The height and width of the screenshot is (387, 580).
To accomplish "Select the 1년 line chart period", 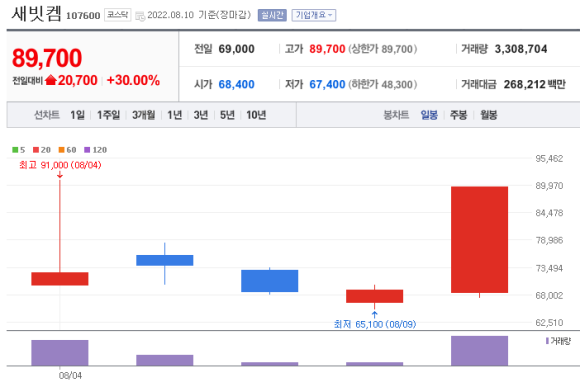I will [175, 115].
